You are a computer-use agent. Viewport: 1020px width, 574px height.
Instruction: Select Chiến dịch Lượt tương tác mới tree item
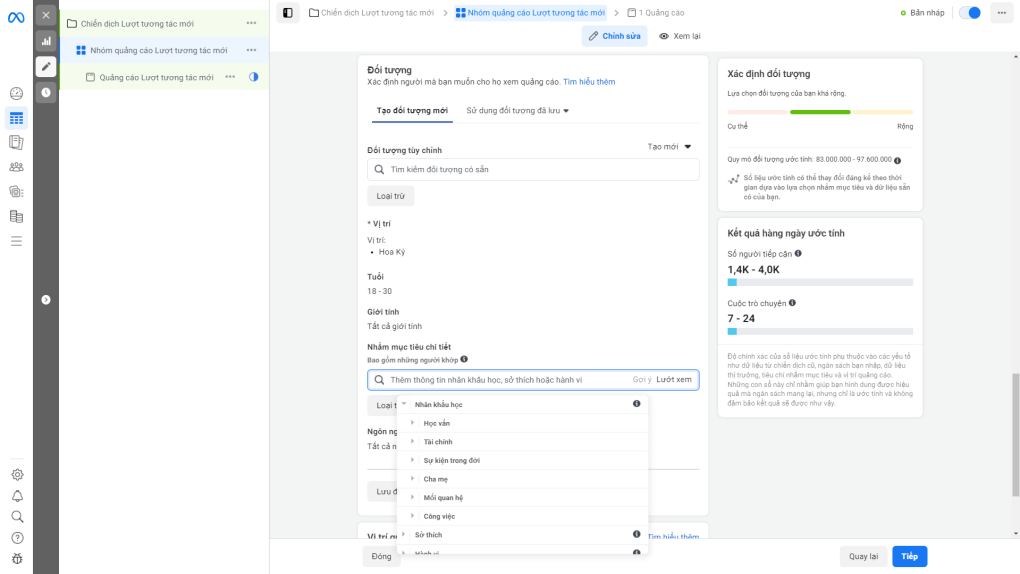pyautogui.click(x=137, y=23)
